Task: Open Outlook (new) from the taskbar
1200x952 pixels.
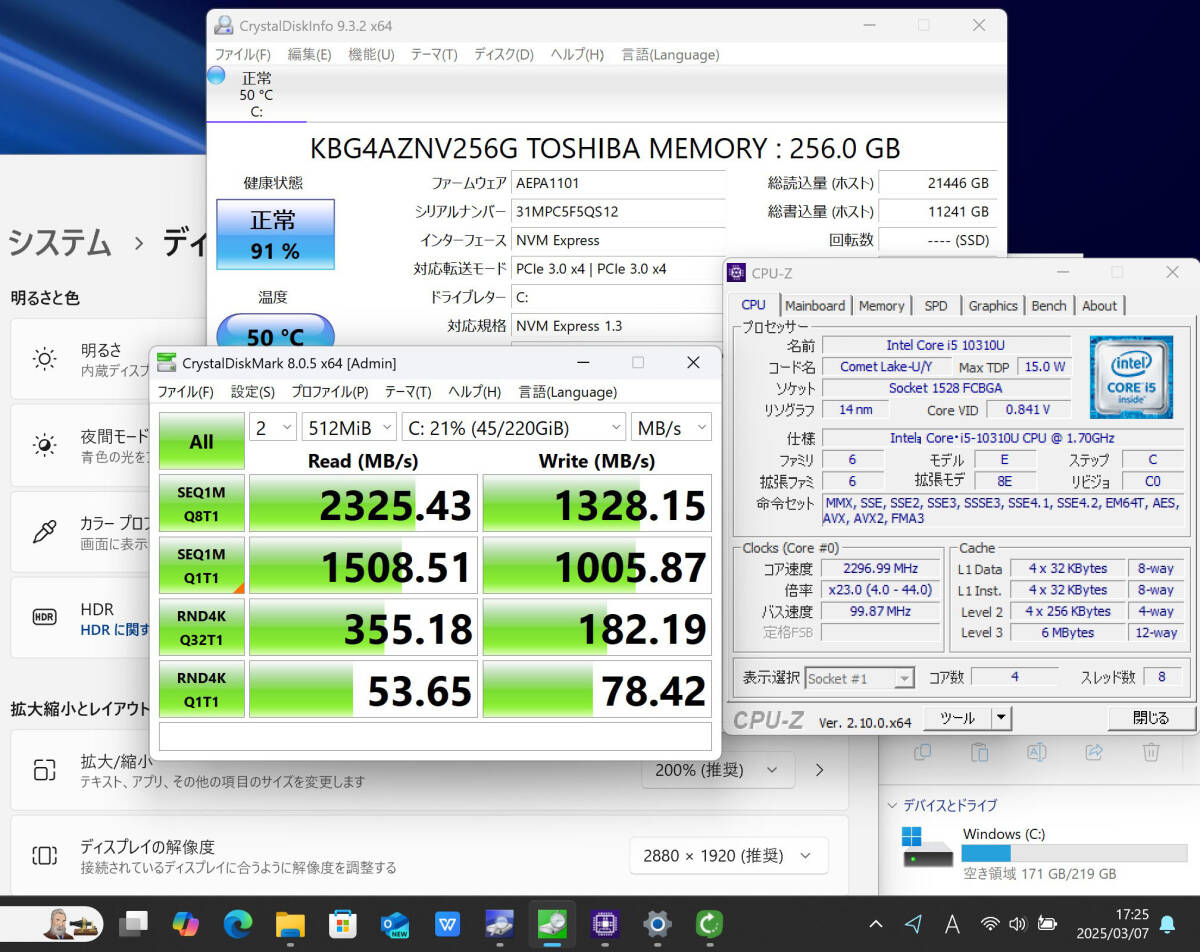Action: 395,923
